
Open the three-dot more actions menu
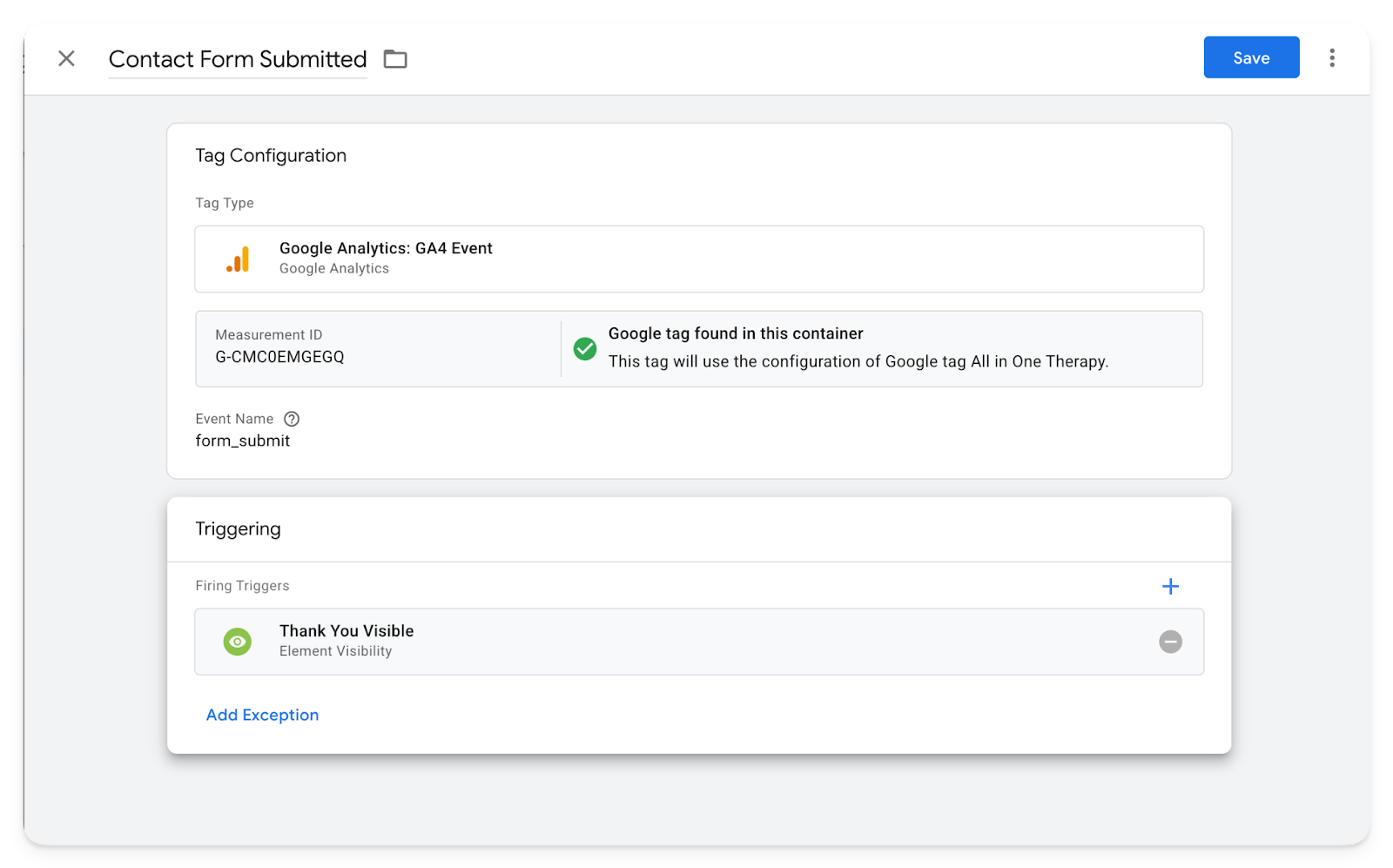(1331, 57)
